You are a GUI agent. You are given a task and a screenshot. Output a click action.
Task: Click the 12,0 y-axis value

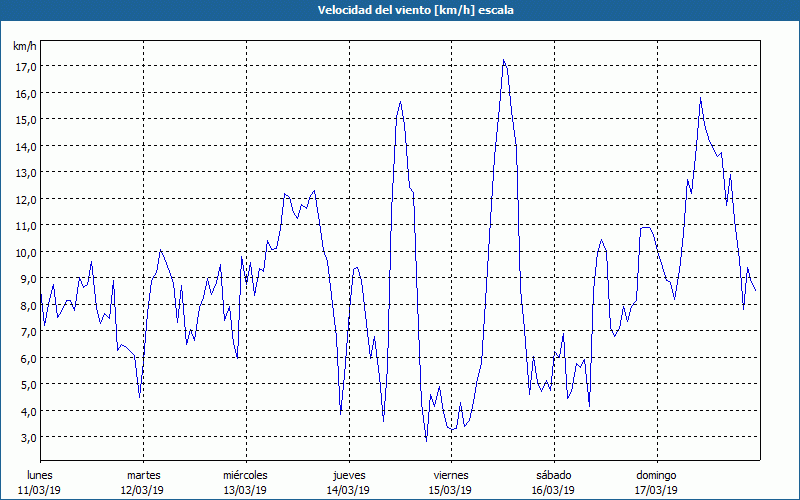26,199
